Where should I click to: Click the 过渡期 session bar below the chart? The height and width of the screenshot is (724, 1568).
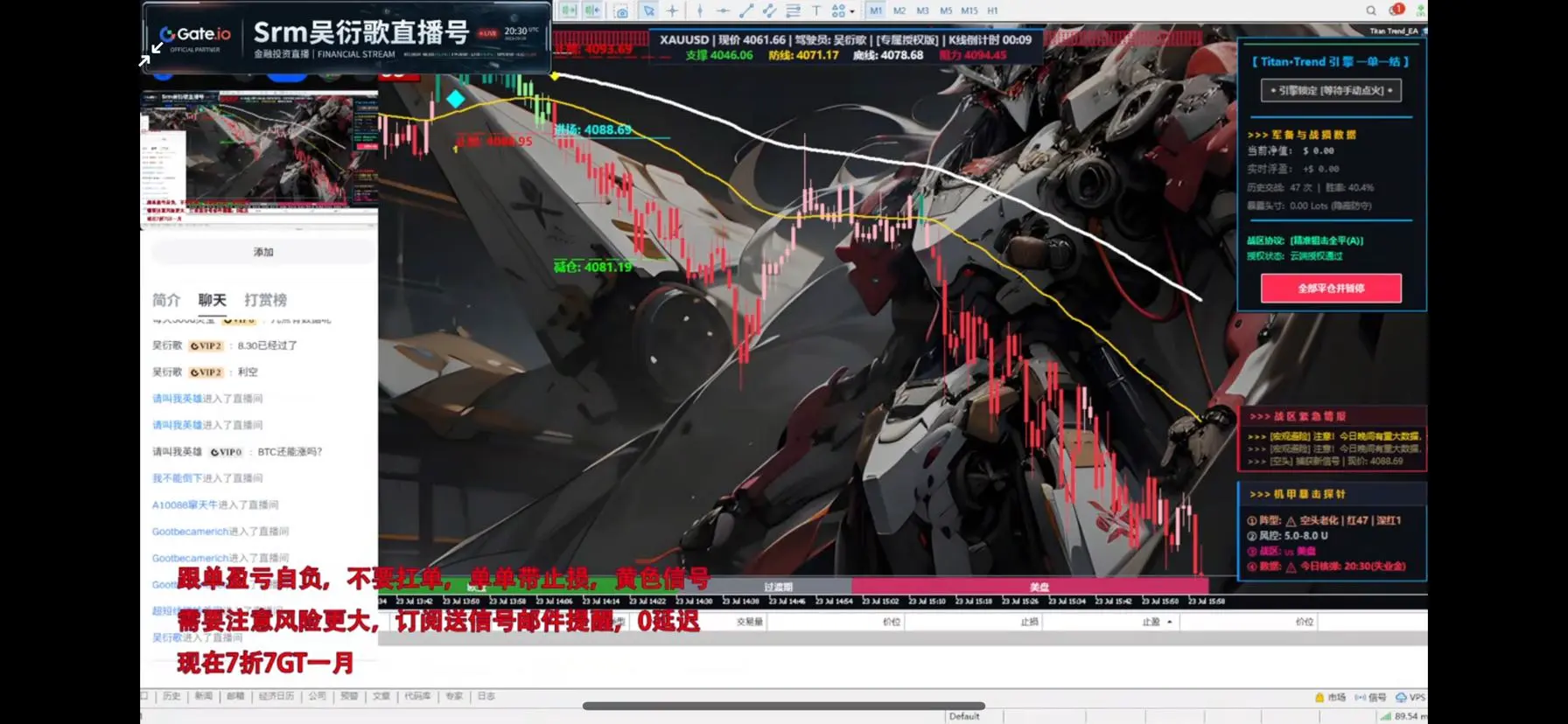point(778,587)
